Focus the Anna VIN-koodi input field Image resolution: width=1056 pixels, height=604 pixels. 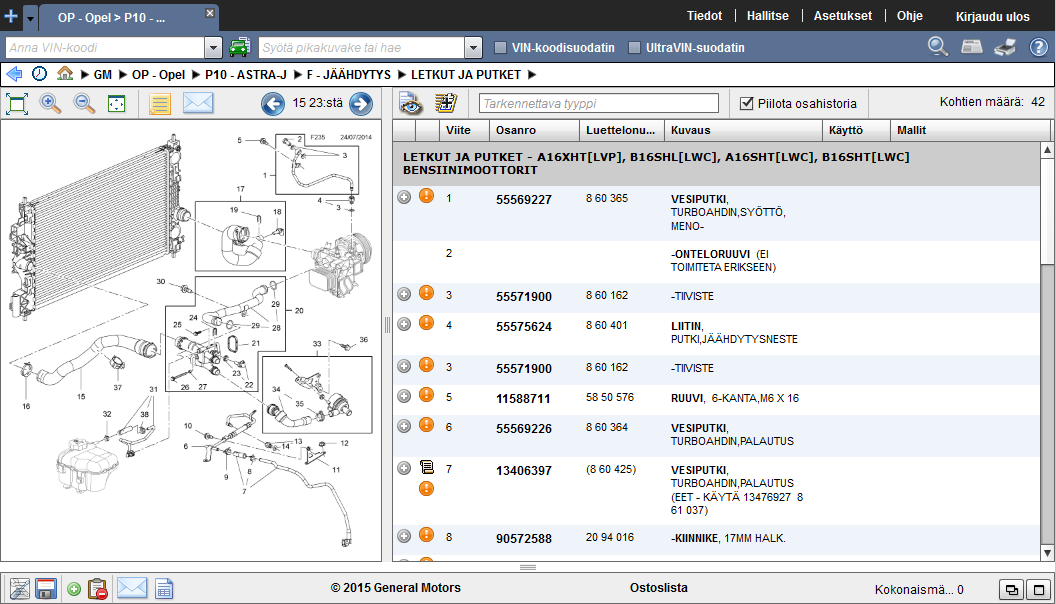105,47
